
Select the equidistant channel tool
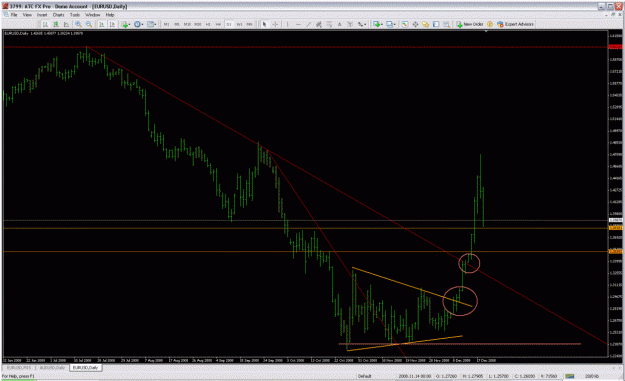pos(318,24)
